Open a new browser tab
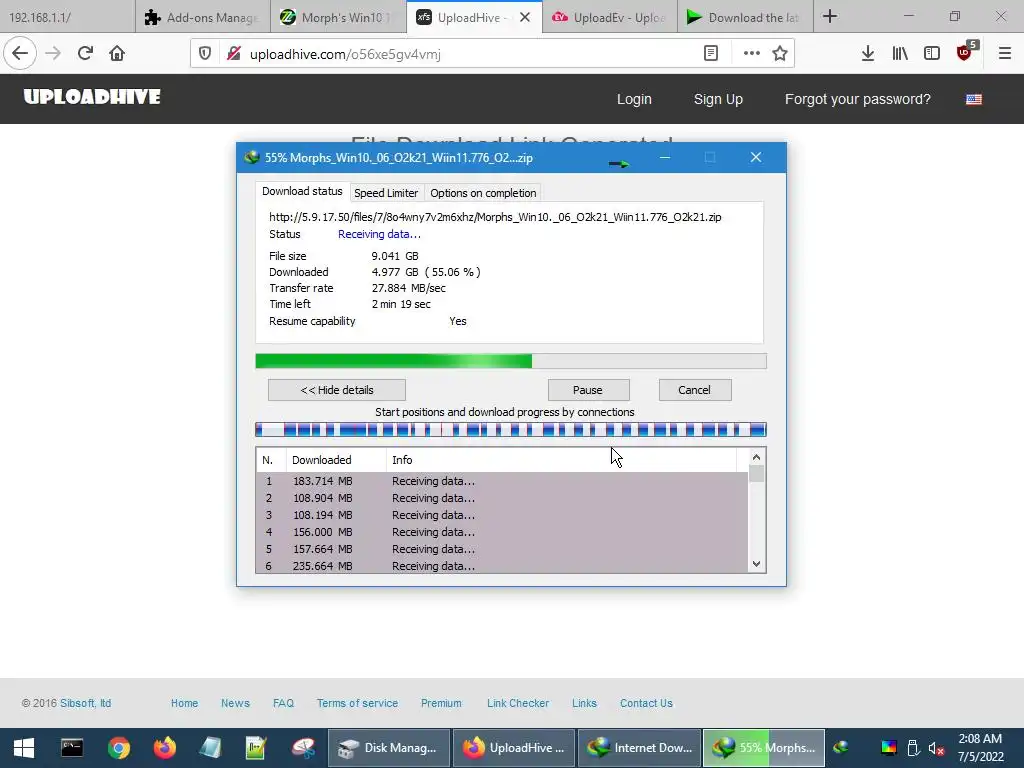Image resolution: width=1024 pixels, height=768 pixels. pos(830,16)
